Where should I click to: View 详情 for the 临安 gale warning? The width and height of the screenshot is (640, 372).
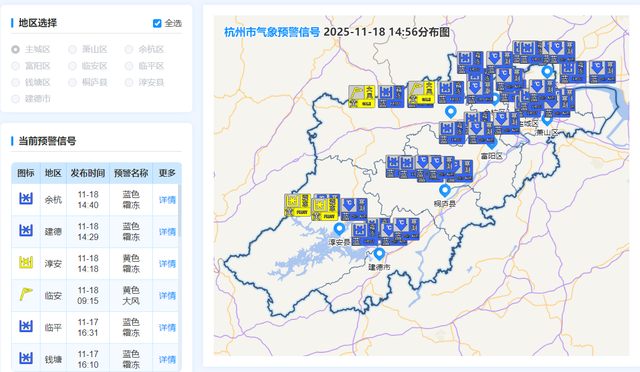coord(167,295)
